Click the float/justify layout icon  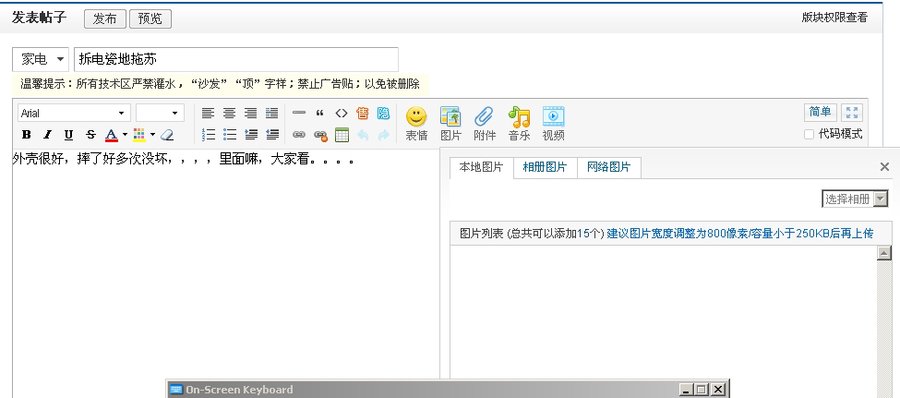tap(272, 113)
